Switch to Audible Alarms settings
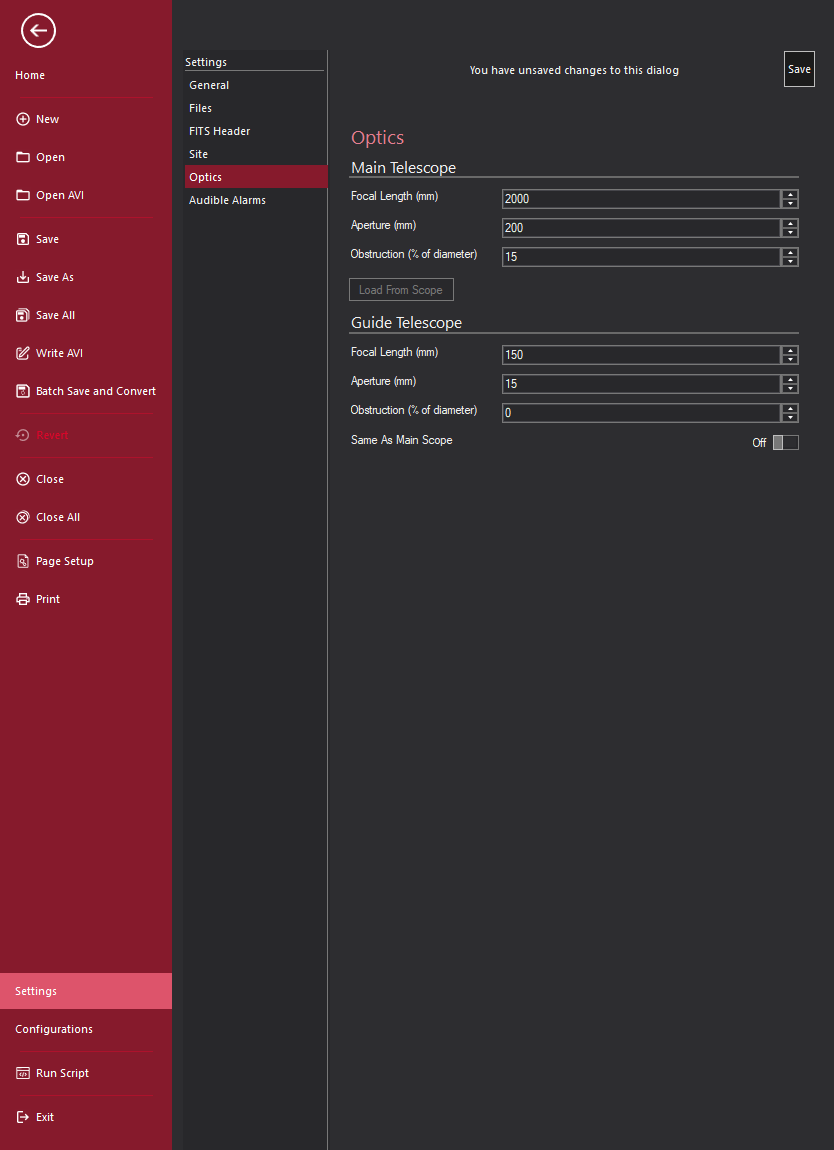The image size is (834, 1150). coord(227,200)
